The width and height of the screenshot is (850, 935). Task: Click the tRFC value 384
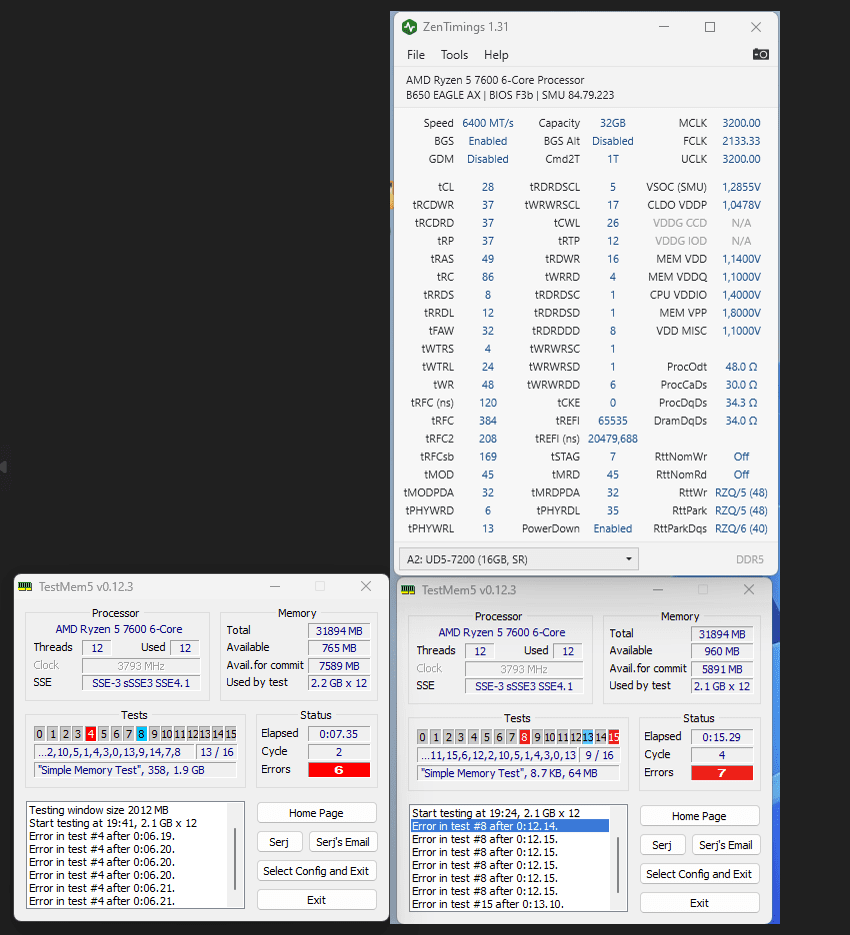click(x=488, y=420)
